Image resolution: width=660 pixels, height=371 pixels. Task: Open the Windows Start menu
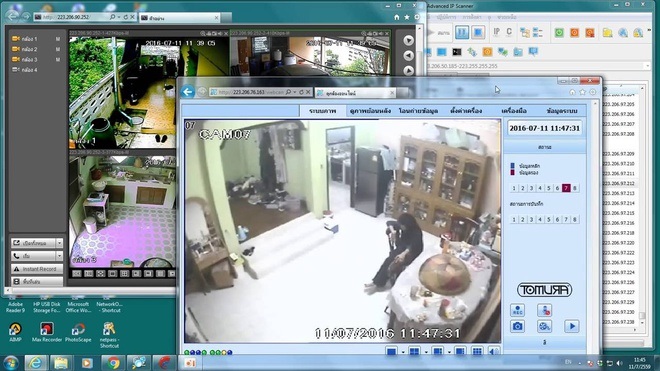tap(10, 363)
